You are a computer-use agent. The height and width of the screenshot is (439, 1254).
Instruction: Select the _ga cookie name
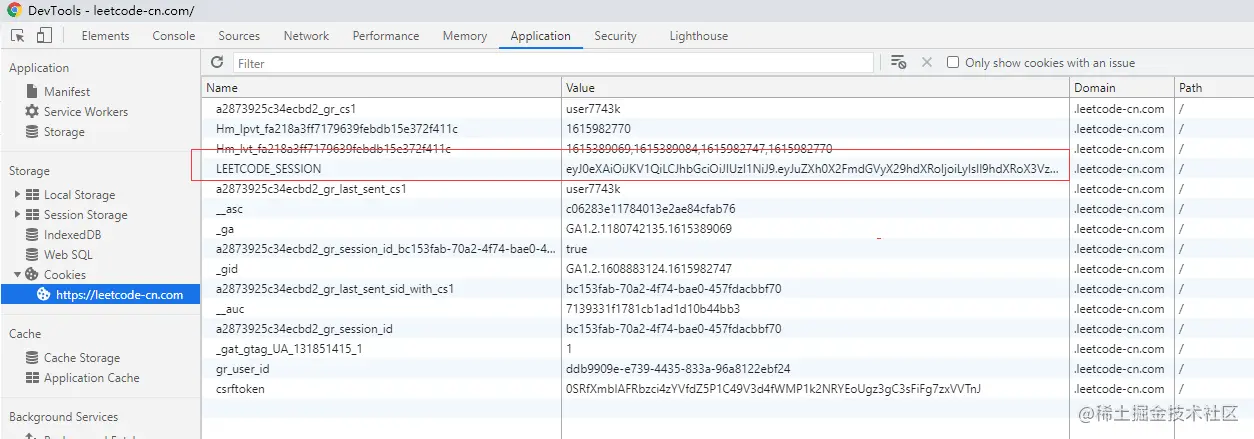tap(225, 229)
